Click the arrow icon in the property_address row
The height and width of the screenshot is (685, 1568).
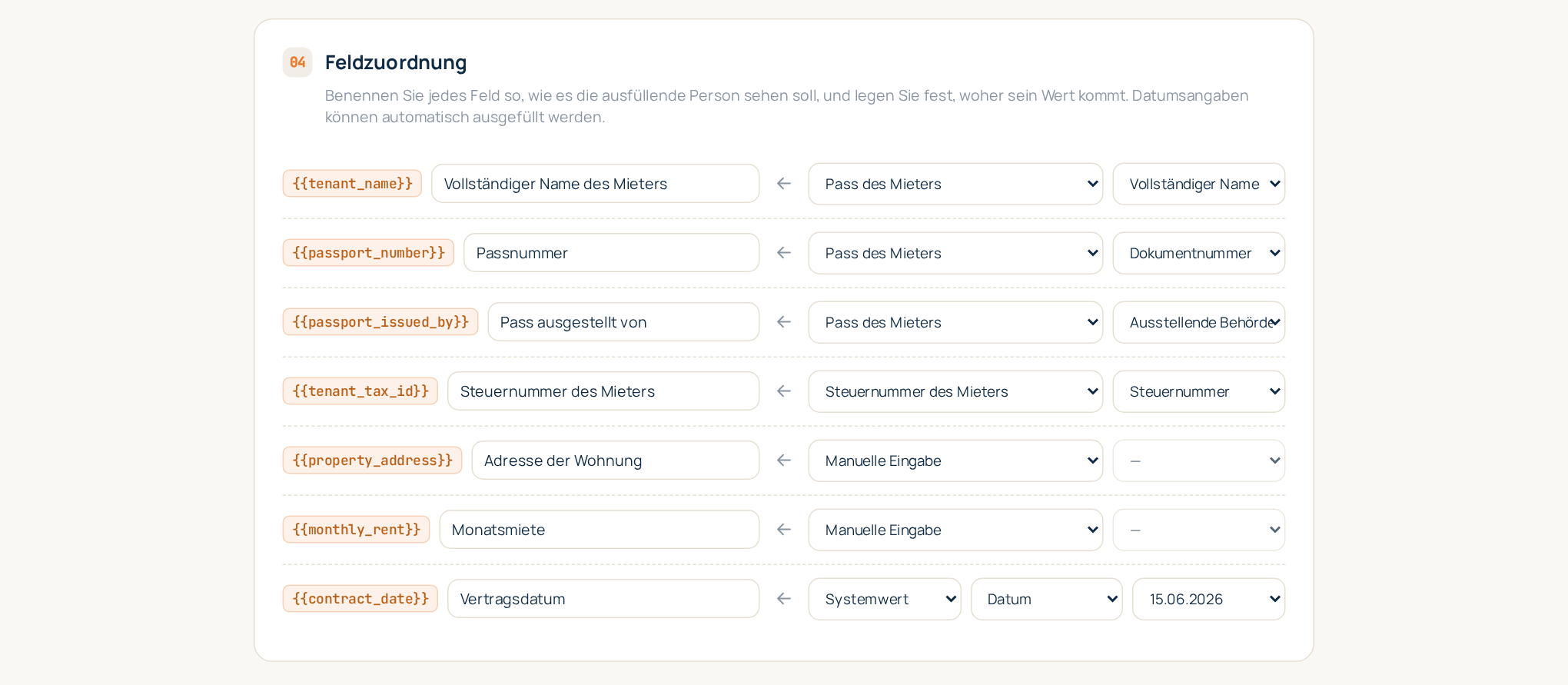pyautogui.click(x=784, y=461)
